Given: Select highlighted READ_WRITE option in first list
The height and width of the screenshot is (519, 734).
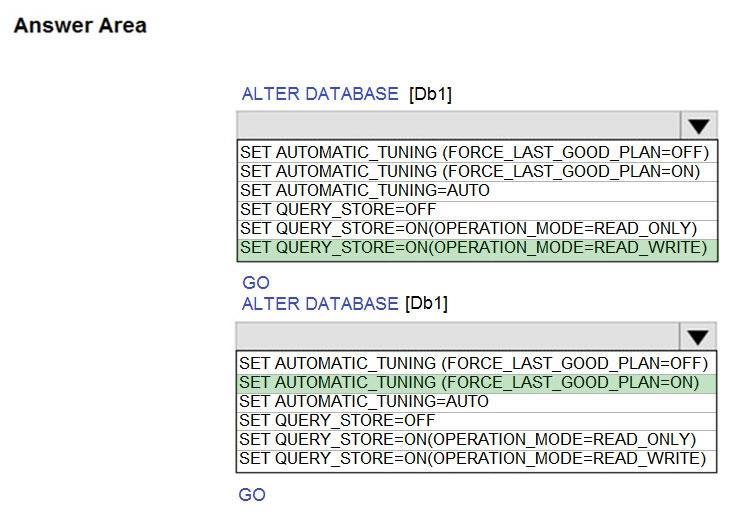Looking at the screenshot, I should (477, 248).
